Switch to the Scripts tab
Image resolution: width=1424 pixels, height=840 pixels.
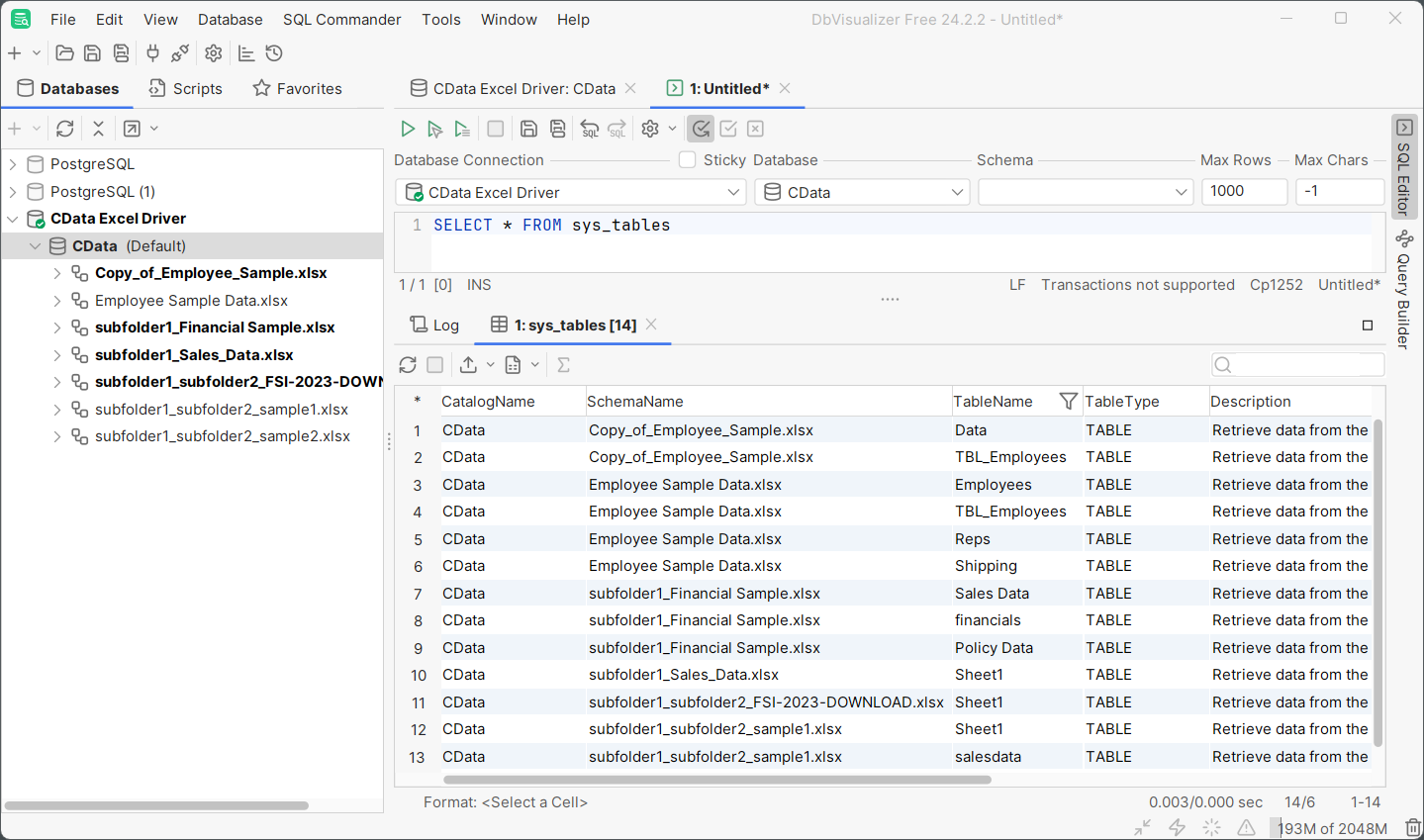[186, 89]
